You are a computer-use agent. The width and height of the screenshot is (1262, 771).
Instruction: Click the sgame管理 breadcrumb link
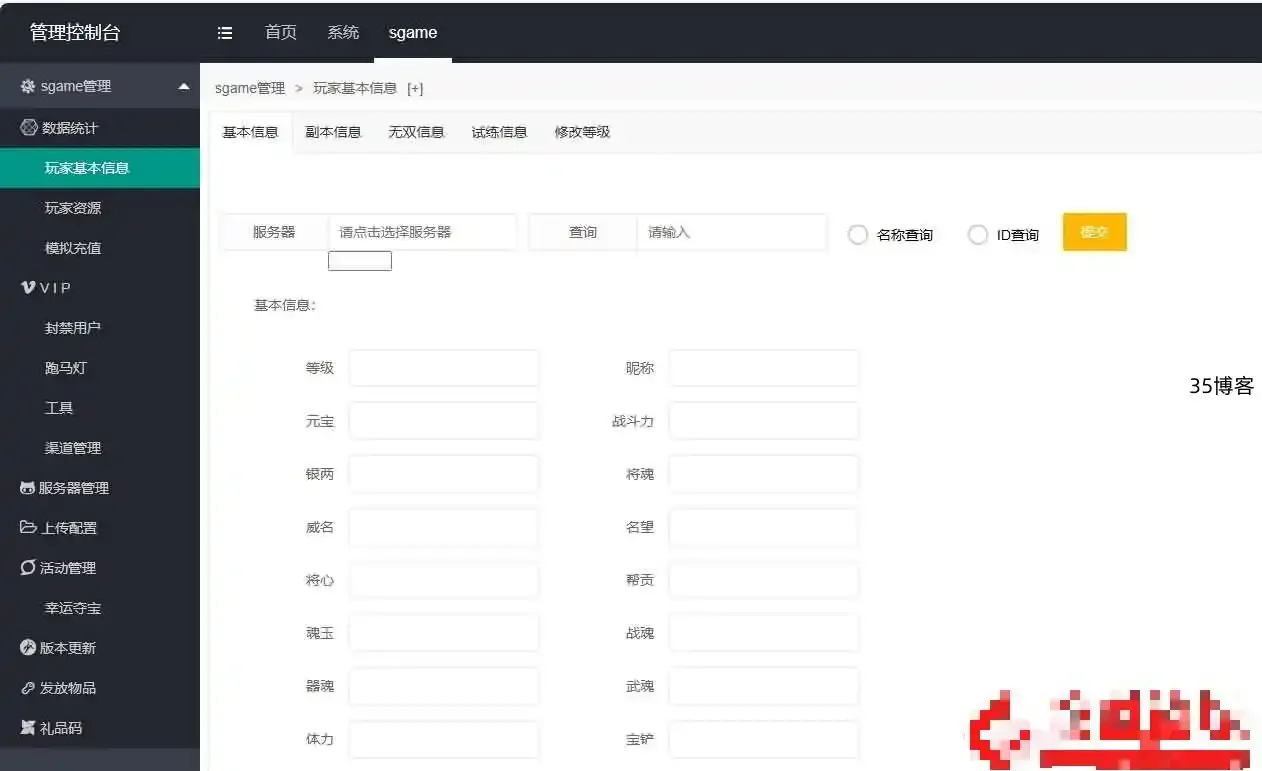point(250,88)
